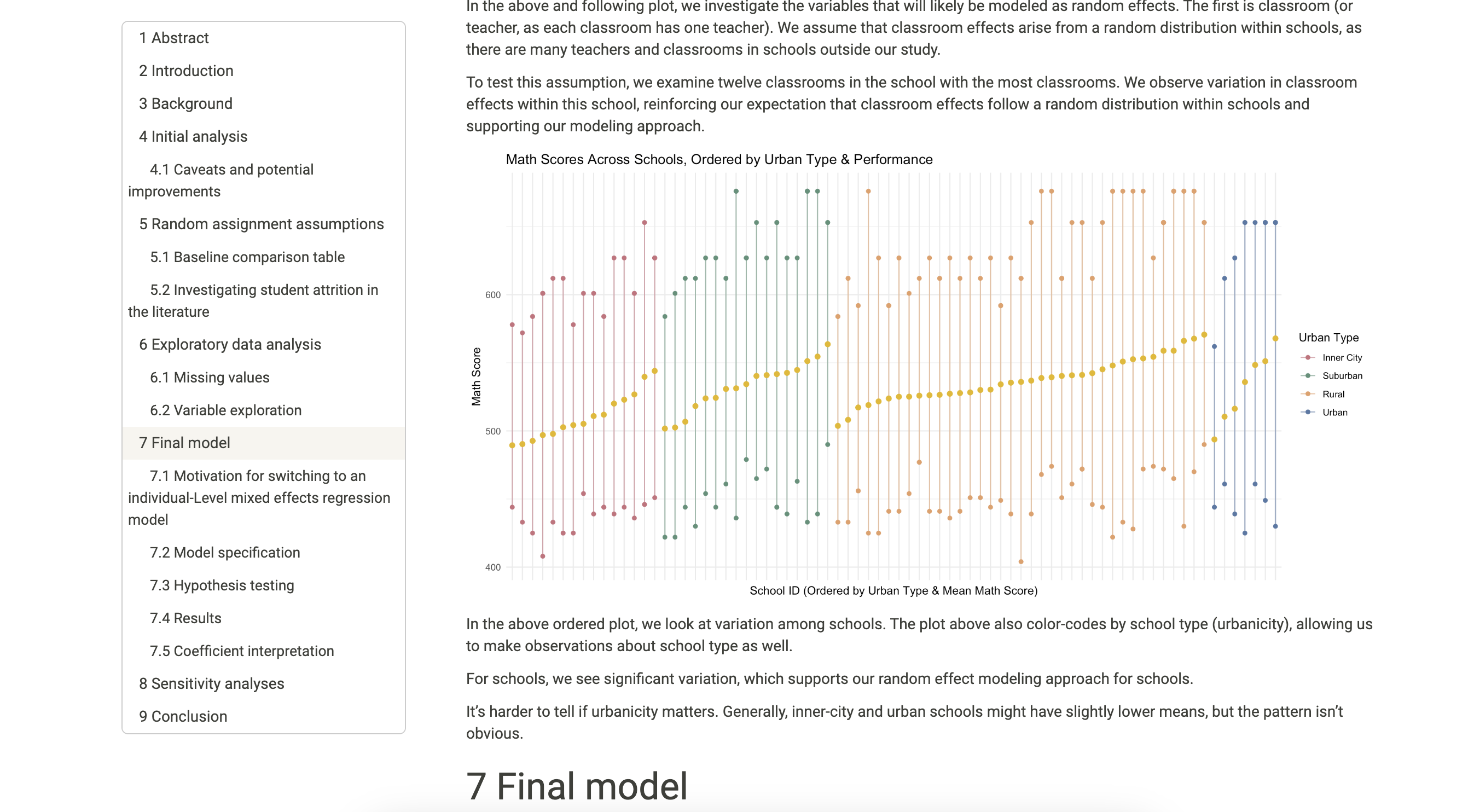Go to Hypothesis testing subsection
This screenshot has width=1474, height=812.
222,585
